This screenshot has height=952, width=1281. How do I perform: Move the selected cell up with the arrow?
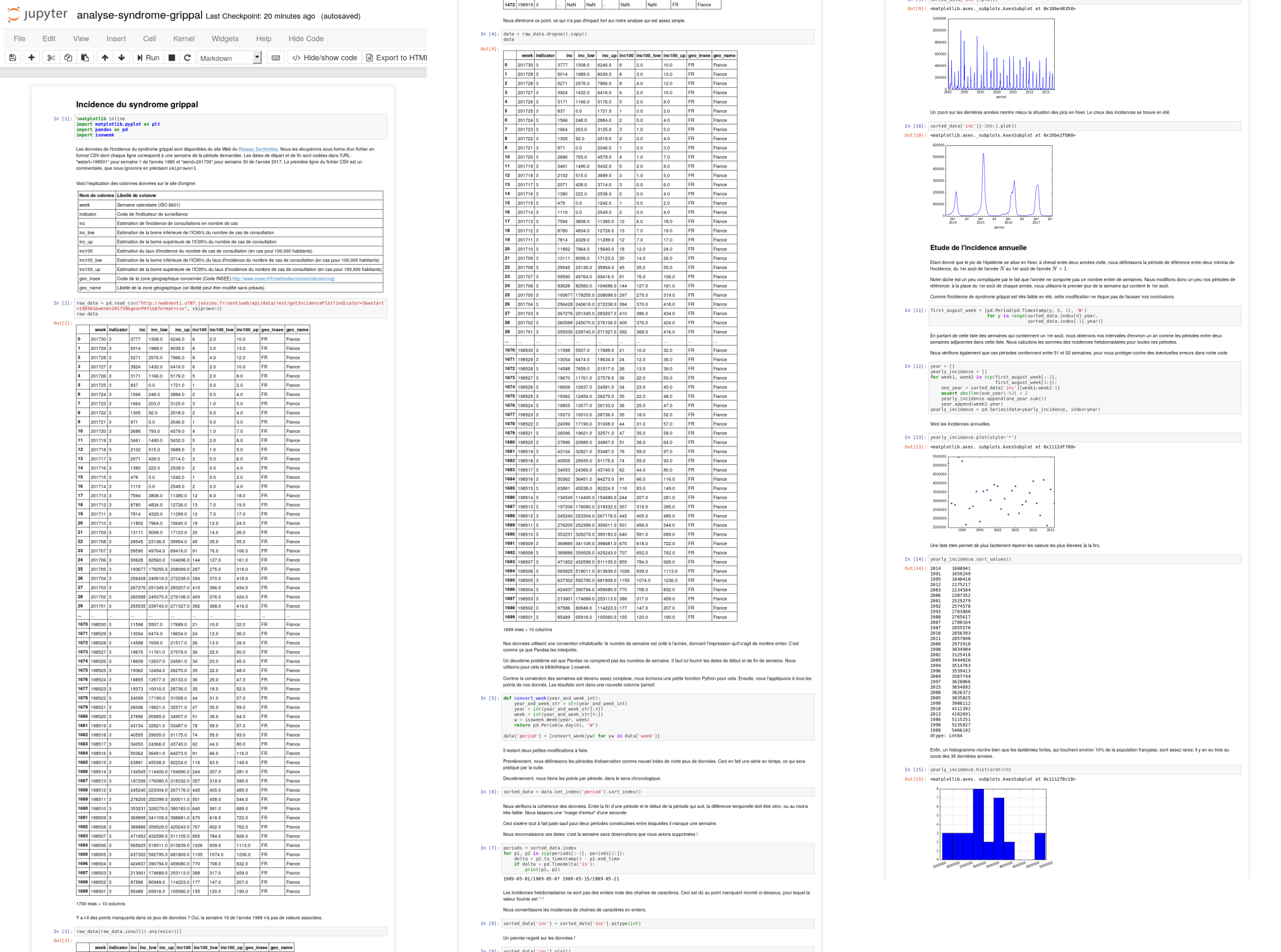pos(105,57)
